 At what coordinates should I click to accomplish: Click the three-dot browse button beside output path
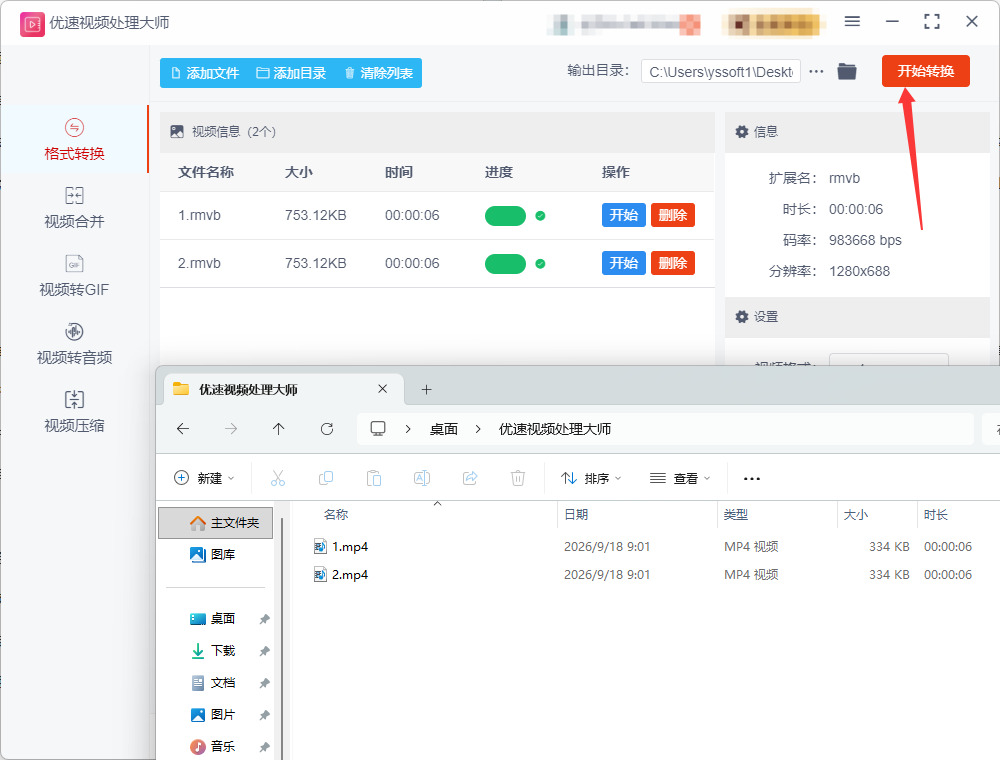816,71
